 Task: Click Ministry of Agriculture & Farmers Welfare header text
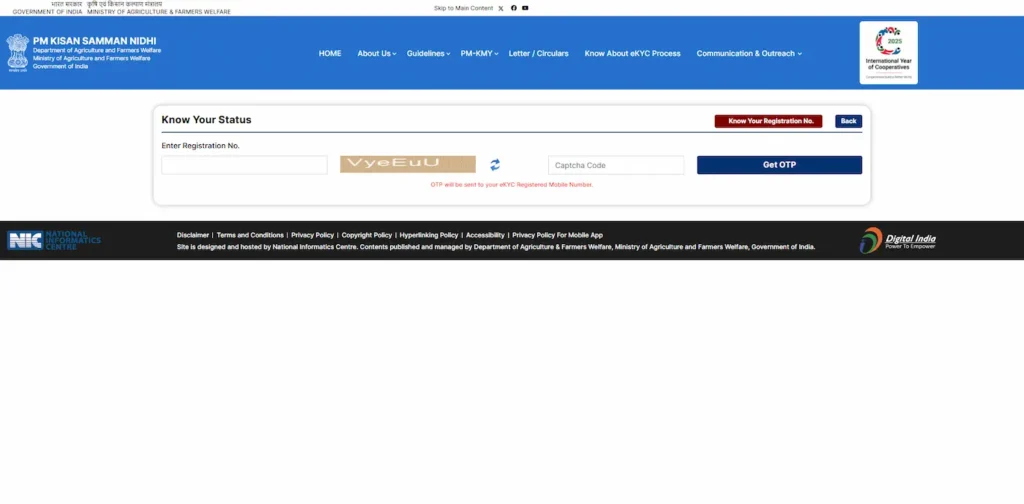pos(159,12)
